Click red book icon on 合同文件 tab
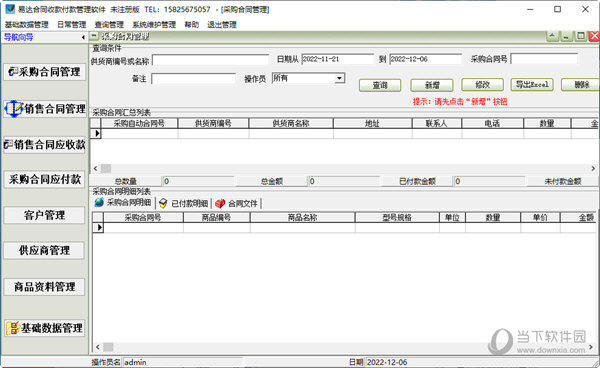This screenshot has height=368, width=600. tap(220, 204)
